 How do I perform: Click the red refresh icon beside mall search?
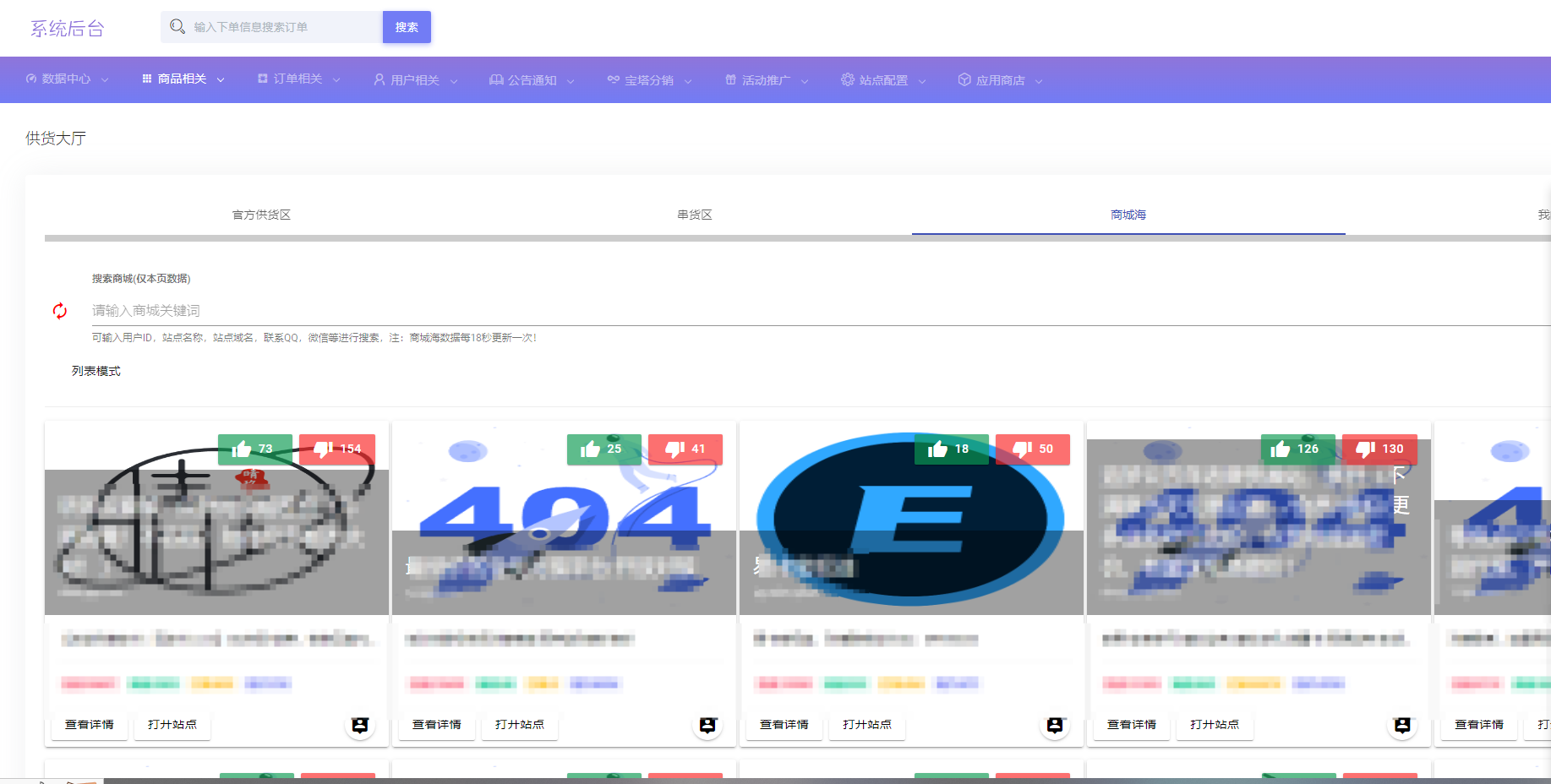click(60, 311)
